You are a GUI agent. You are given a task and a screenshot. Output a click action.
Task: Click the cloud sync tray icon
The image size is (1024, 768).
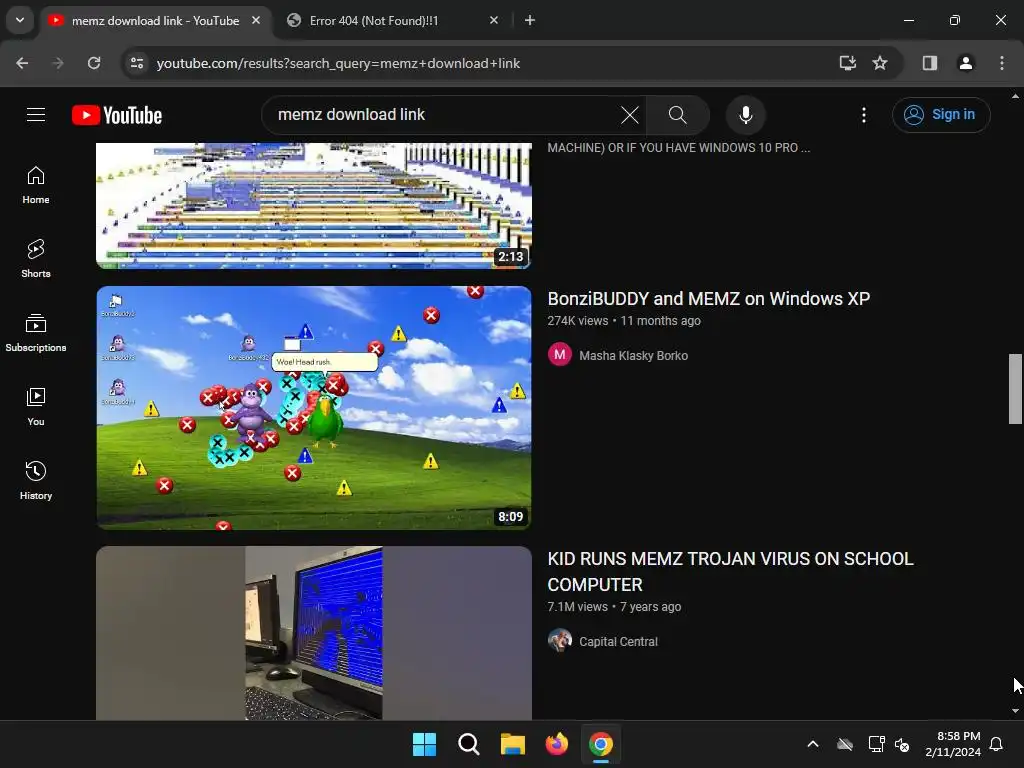pyautogui.click(x=845, y=744)
